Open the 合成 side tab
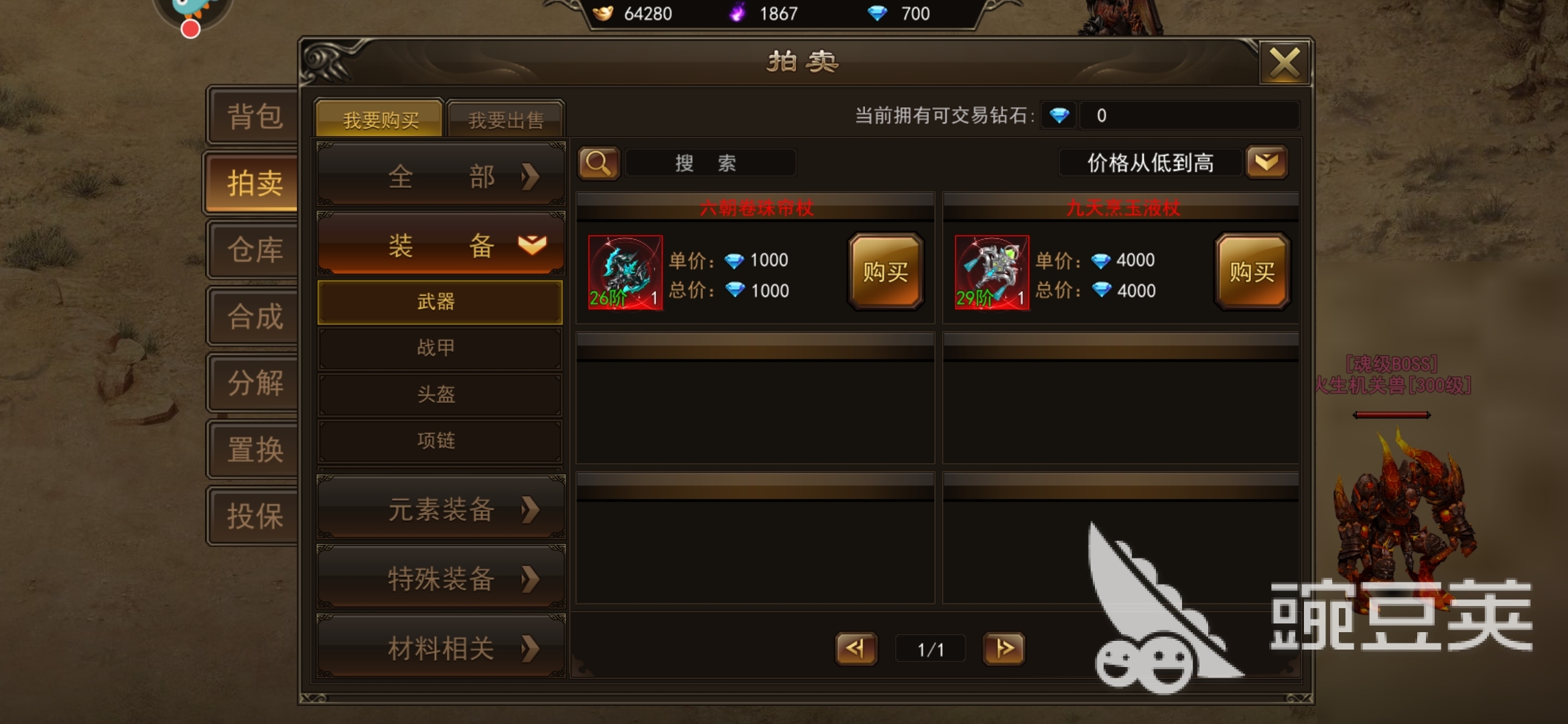Image resolution: width=1568 pixels, height=724 pixels. tap(254, 316)
